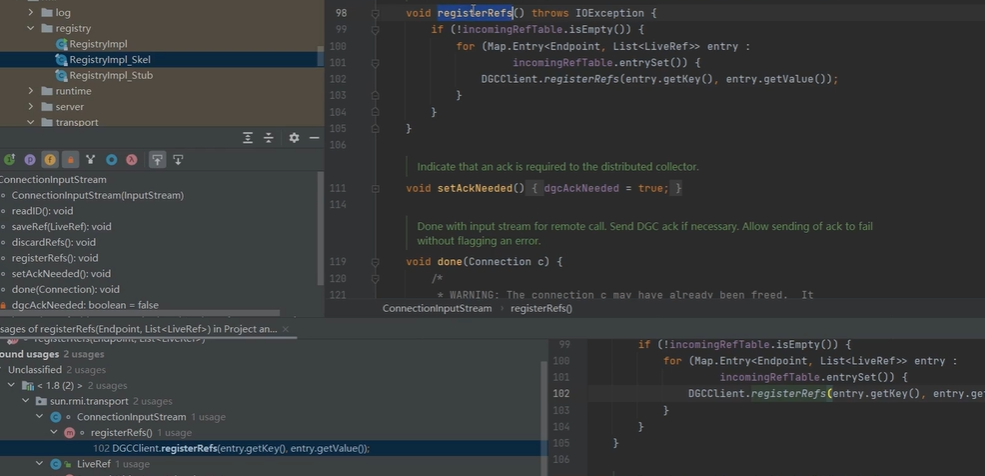Expand the runtime folder
The height and width of the screenshot is (476, 985).
click(31, 91)
